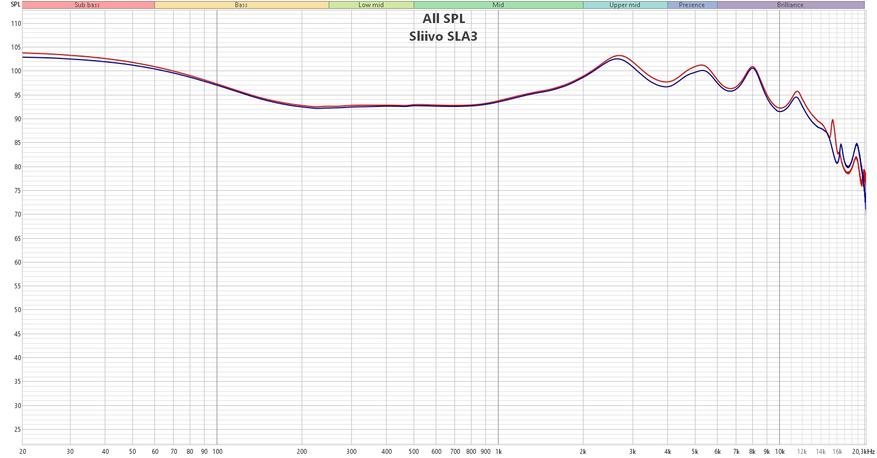
Task: Select the 25 SPL axis value
Action: tap(17, 430)
